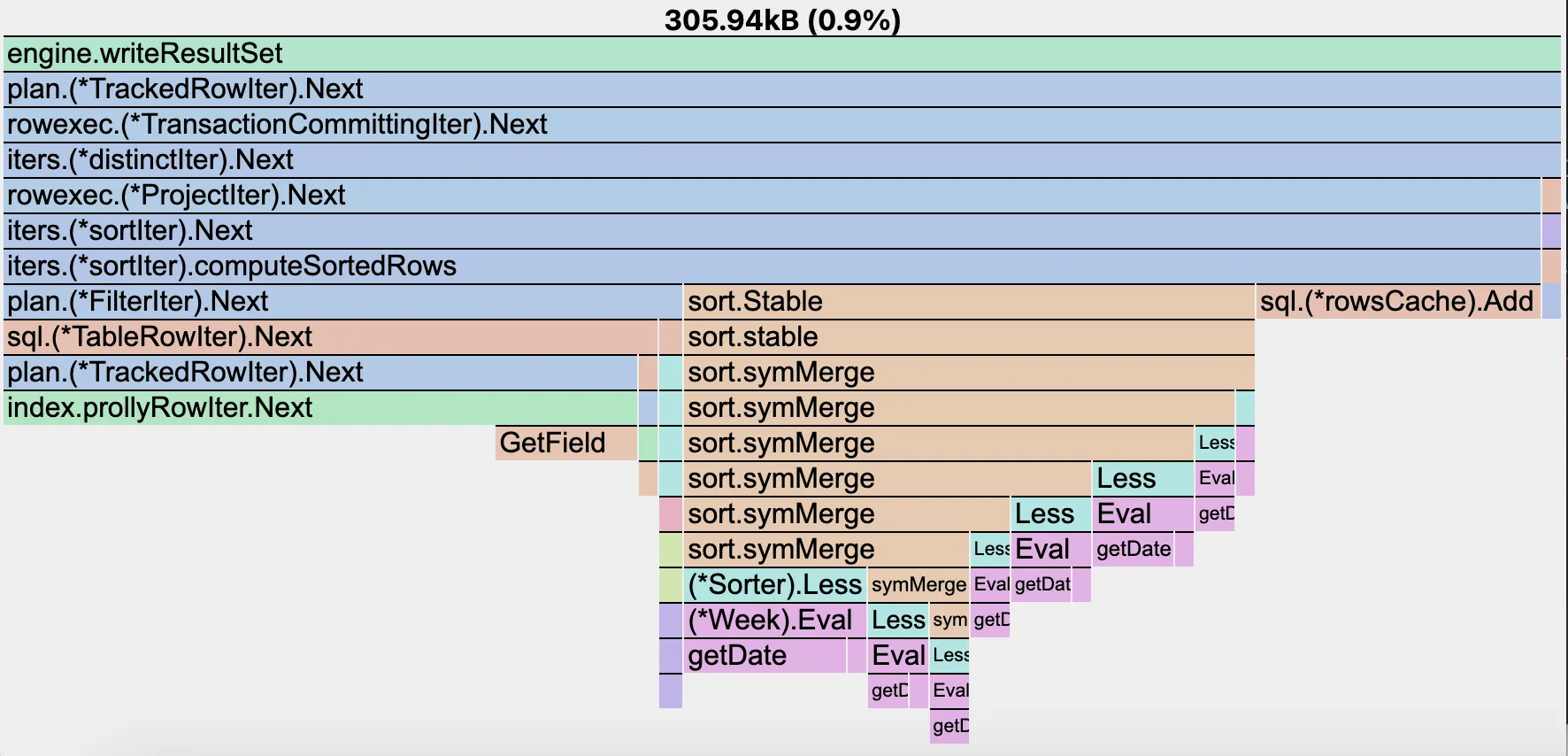
Task: Select the bottommost sort.symMerge frame
Action: point(826,549)
